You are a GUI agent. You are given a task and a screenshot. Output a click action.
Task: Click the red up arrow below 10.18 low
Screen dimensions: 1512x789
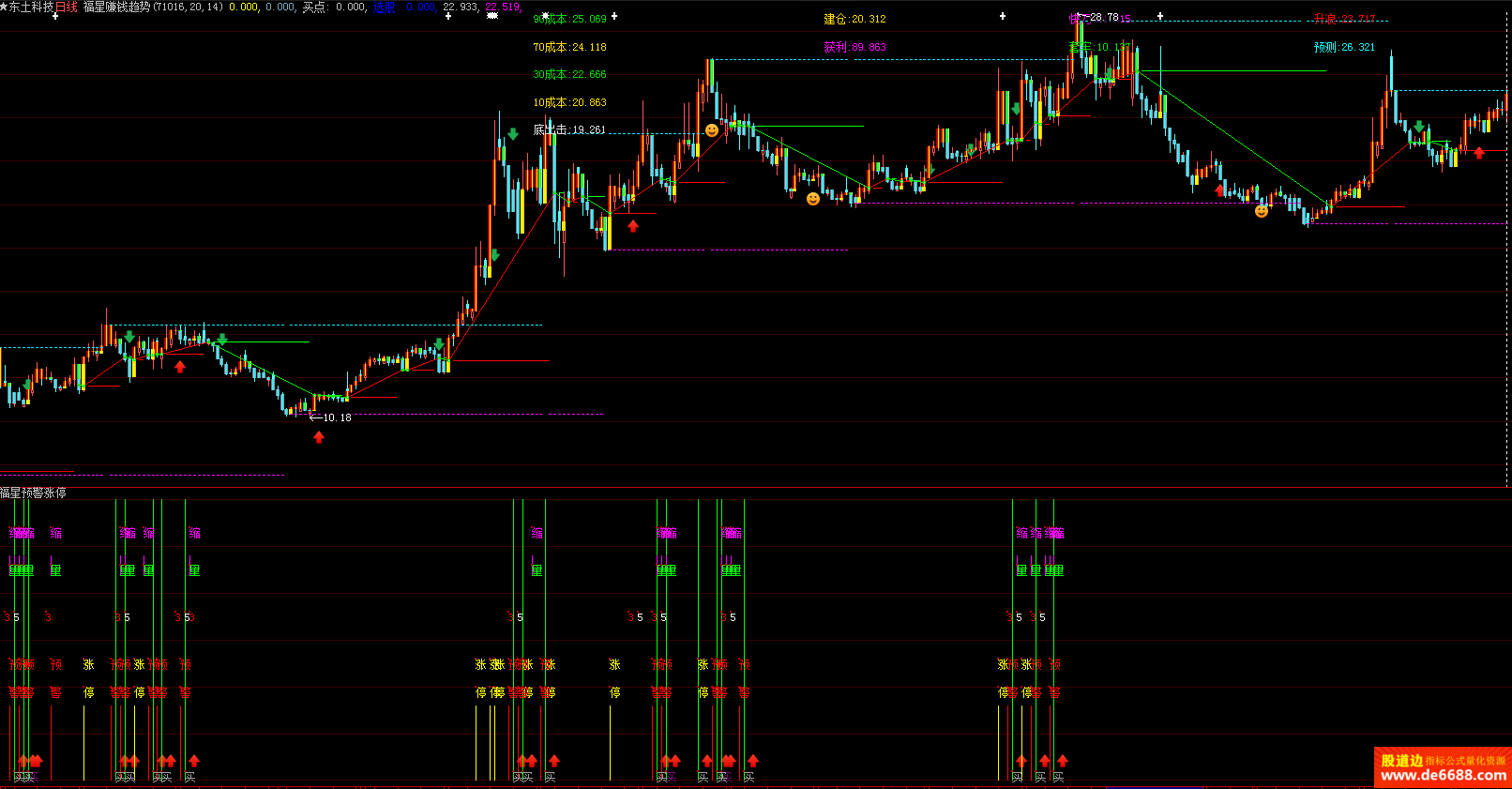(x=319, y=437)
